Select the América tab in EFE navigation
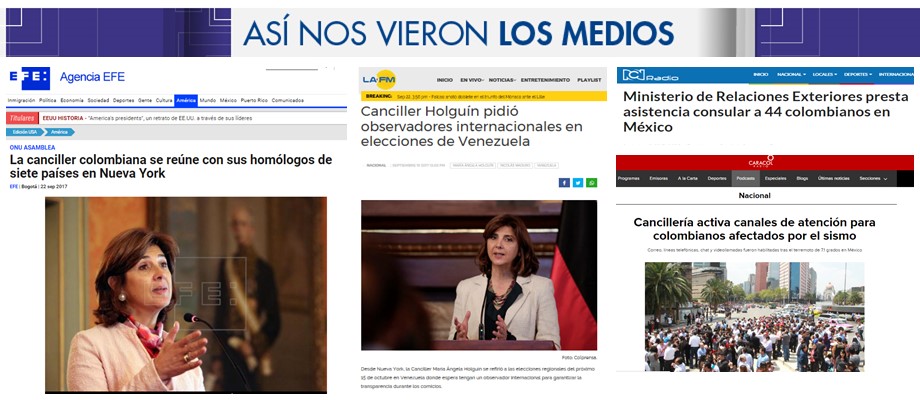 tap(185, 100)
